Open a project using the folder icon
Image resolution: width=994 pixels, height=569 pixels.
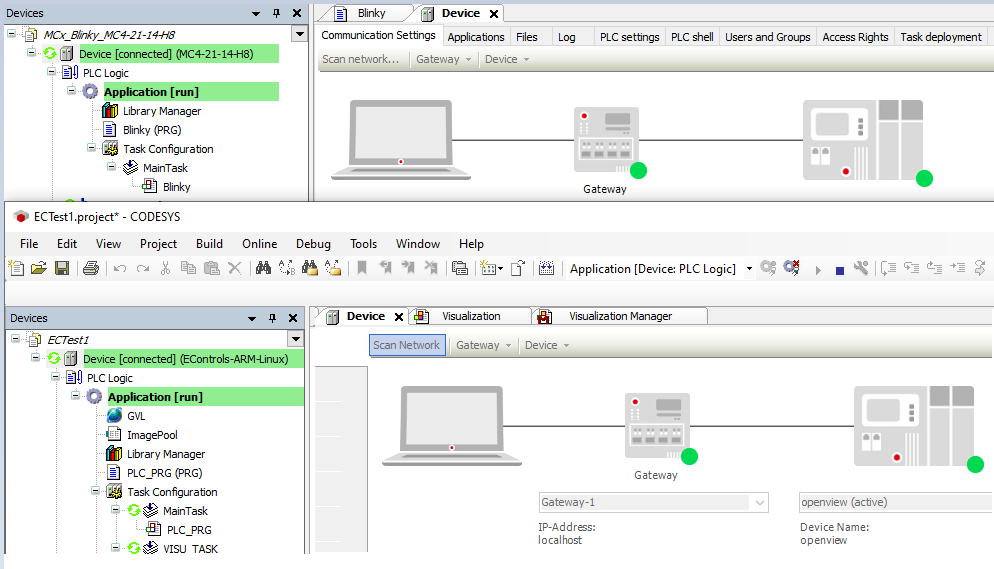(39, 268)
